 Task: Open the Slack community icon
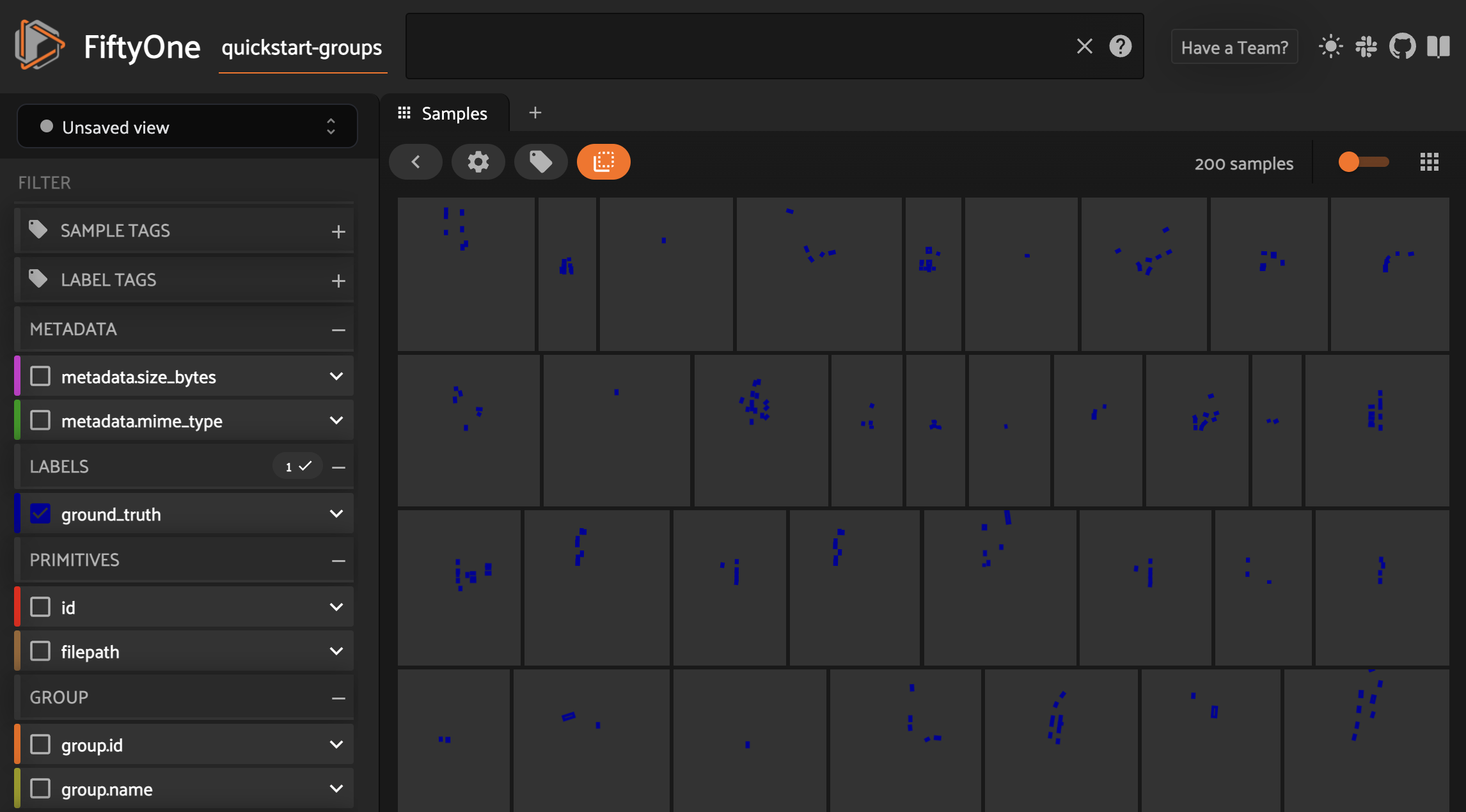1367,46
